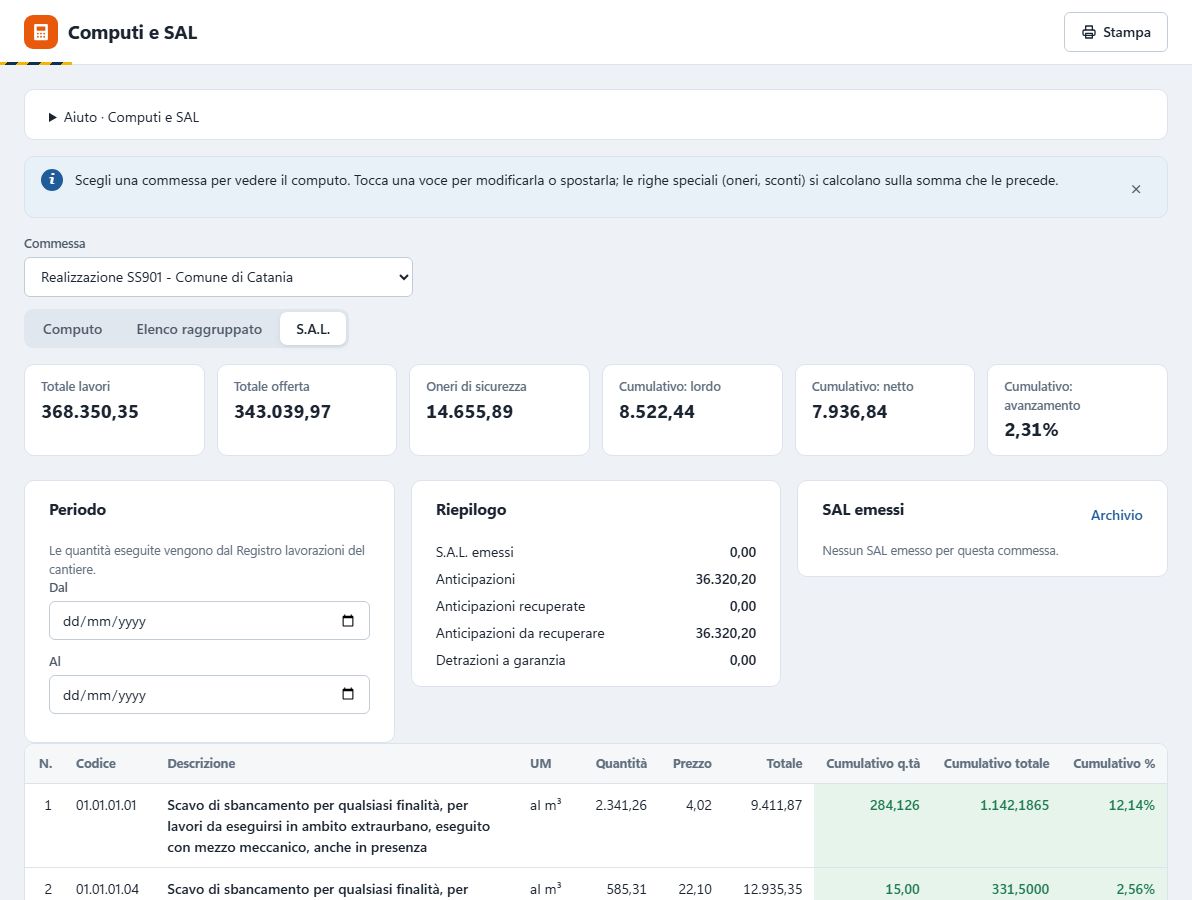Click the Cumulativo: avanzamento 2,31% card
The image size is (1192, 900).
click(x=1076, y=410)
